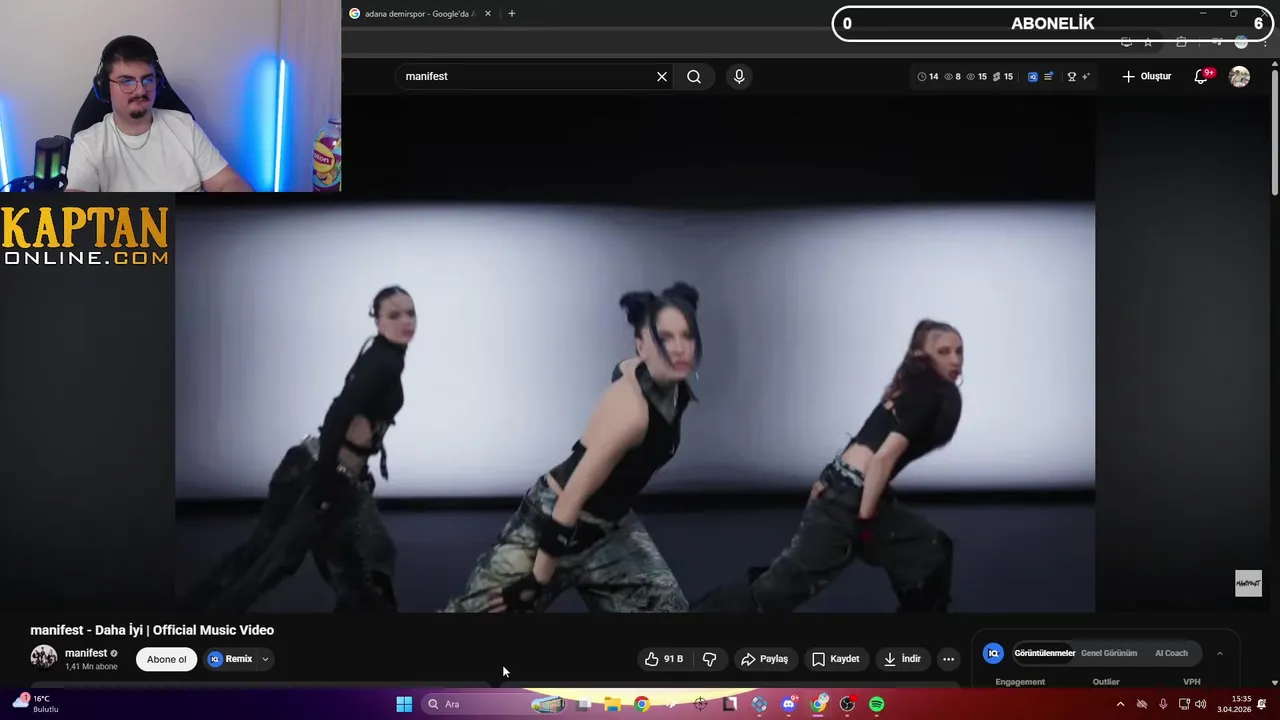This screenshot has width=1280, height=720.
Task: Open volume control in system tray
Action: pos(1200,704)
